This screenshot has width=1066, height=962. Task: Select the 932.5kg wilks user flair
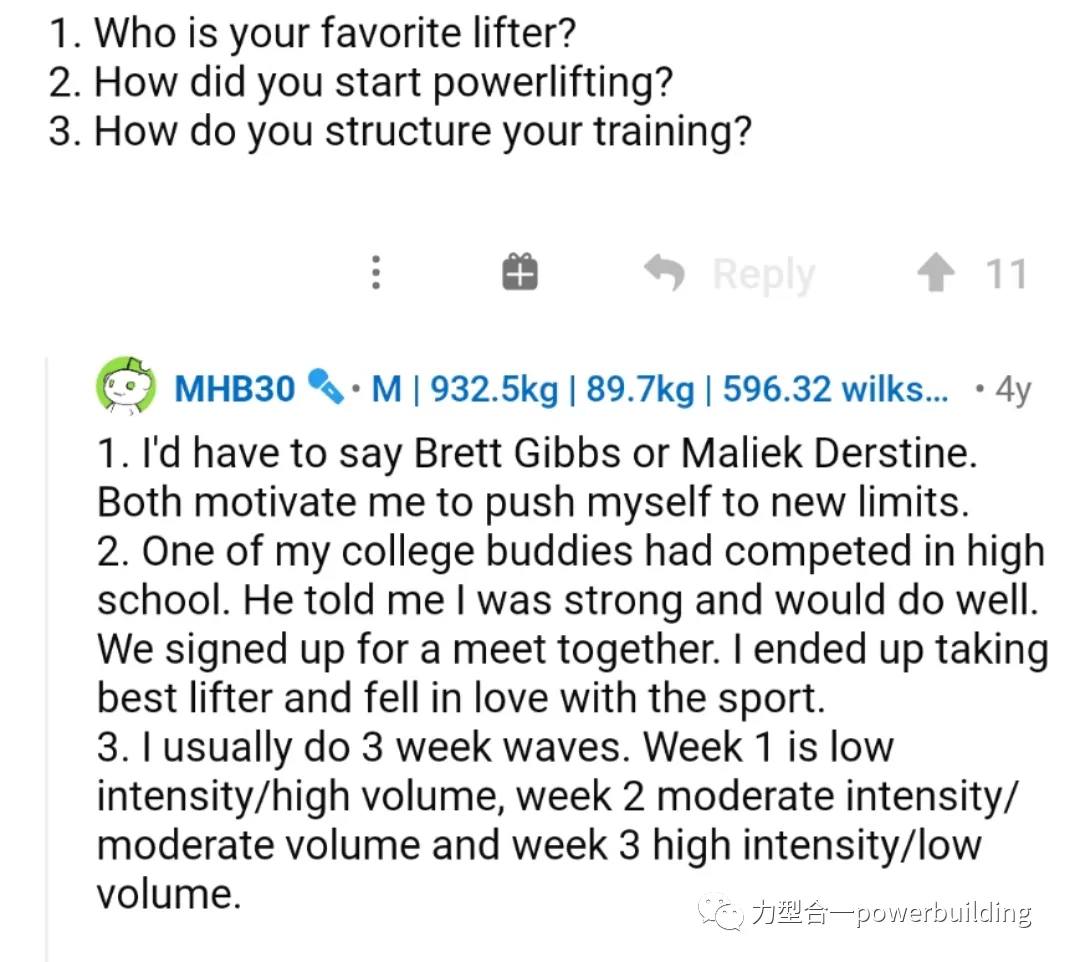(x=660, y=387)
